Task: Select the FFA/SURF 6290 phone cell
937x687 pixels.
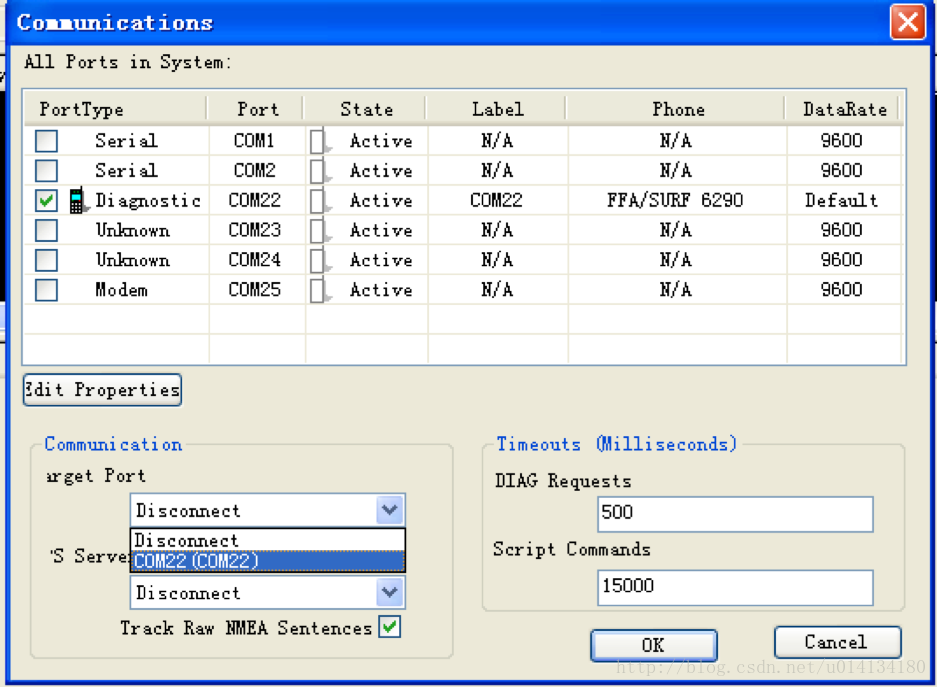Action: [675, 200]
